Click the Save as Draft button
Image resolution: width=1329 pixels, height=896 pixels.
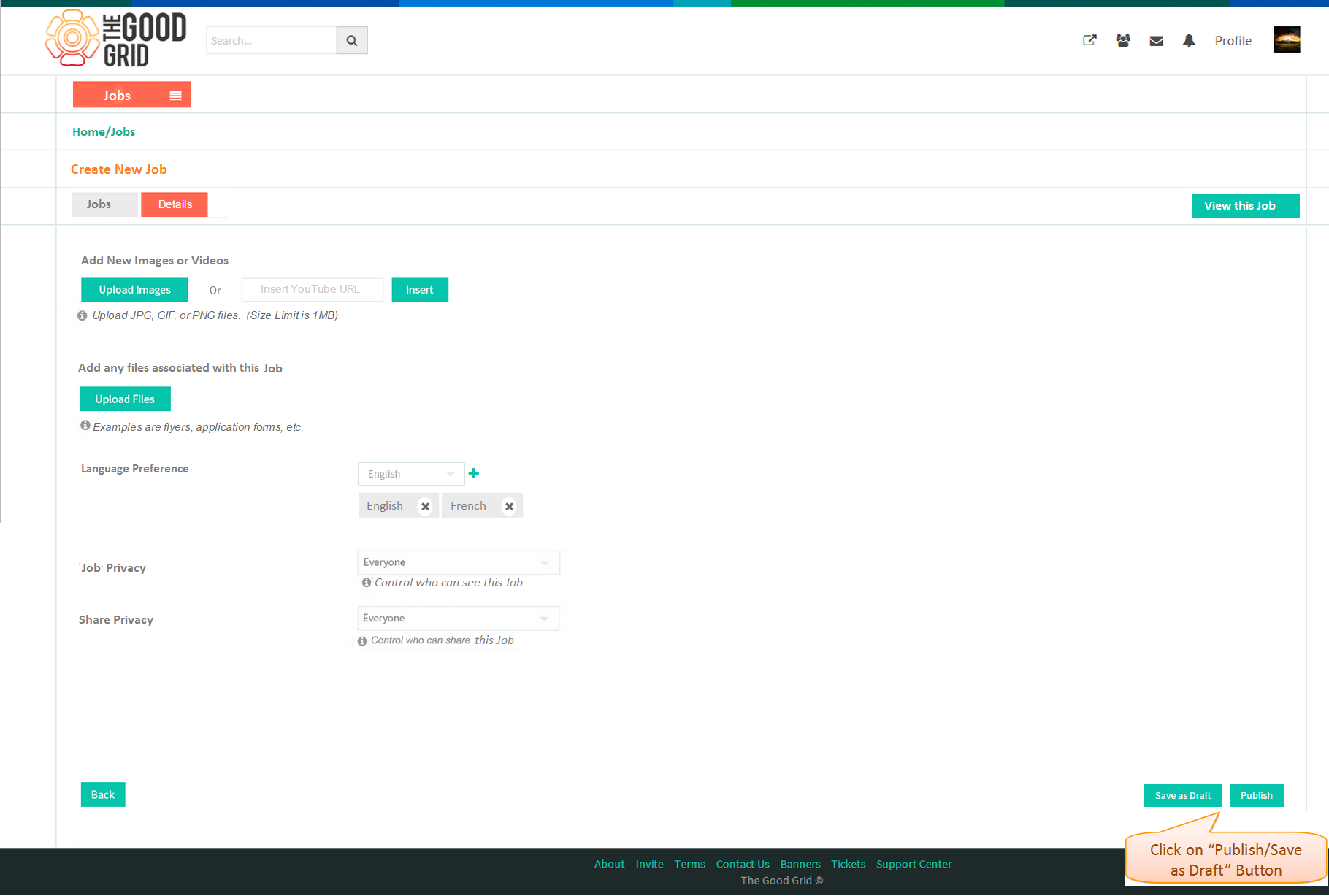tap(1183, 795)
